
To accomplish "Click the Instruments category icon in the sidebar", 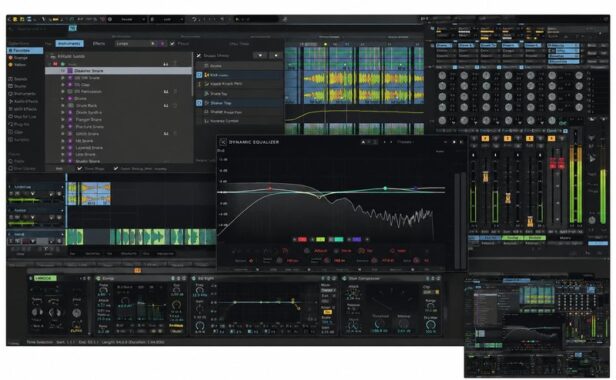I will point(11,94).
